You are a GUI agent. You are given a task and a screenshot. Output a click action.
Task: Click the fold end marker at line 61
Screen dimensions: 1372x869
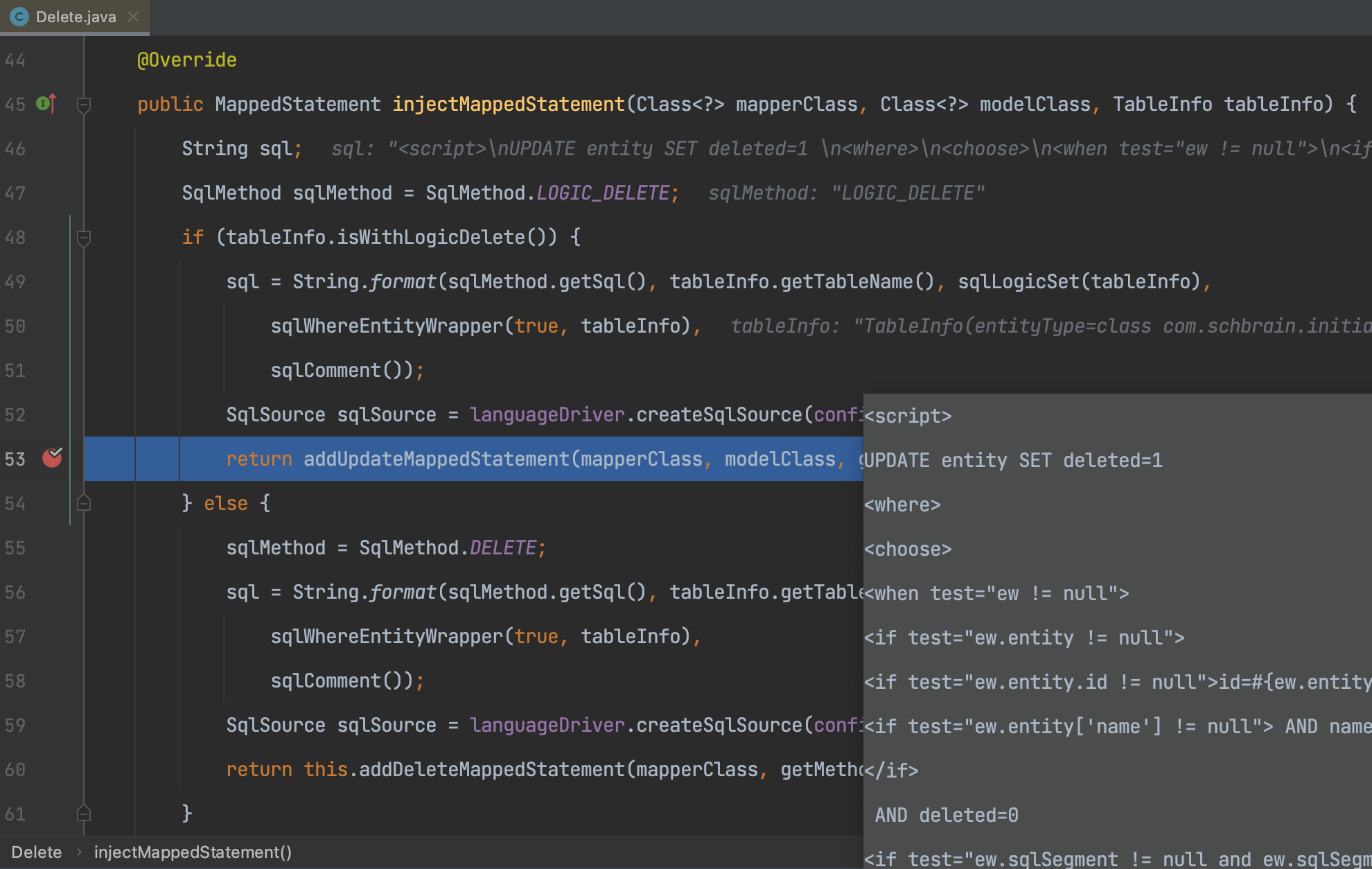pyautogui.click(x=84, y=813)
